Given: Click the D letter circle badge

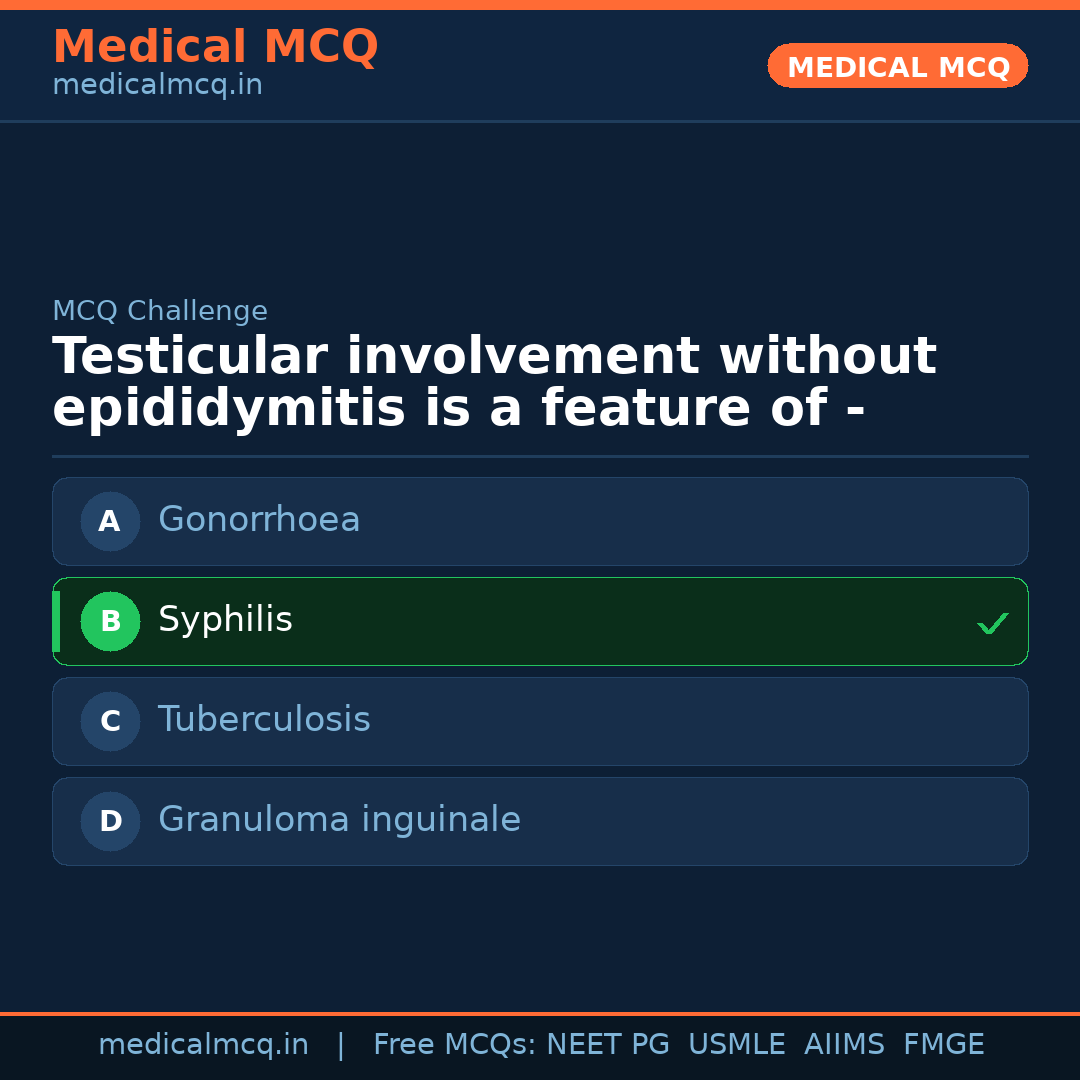Looking at the screenshot, I should (110, 821).
